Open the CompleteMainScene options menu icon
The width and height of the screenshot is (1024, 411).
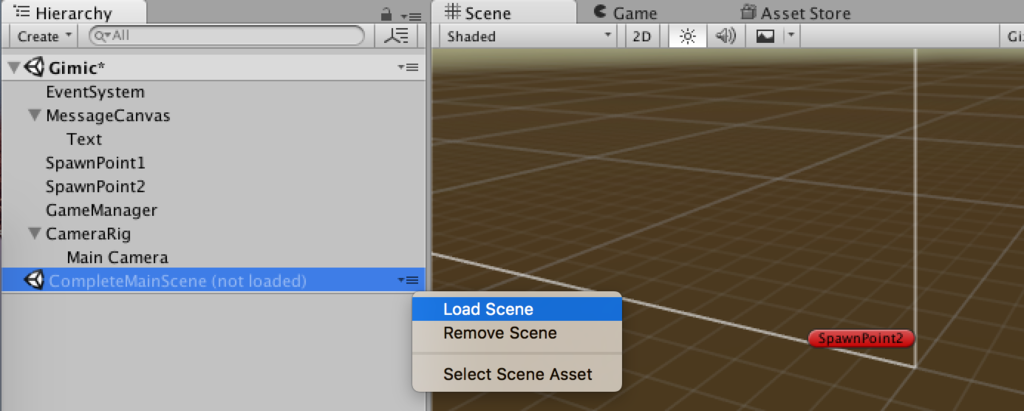[x=408, y=280]
